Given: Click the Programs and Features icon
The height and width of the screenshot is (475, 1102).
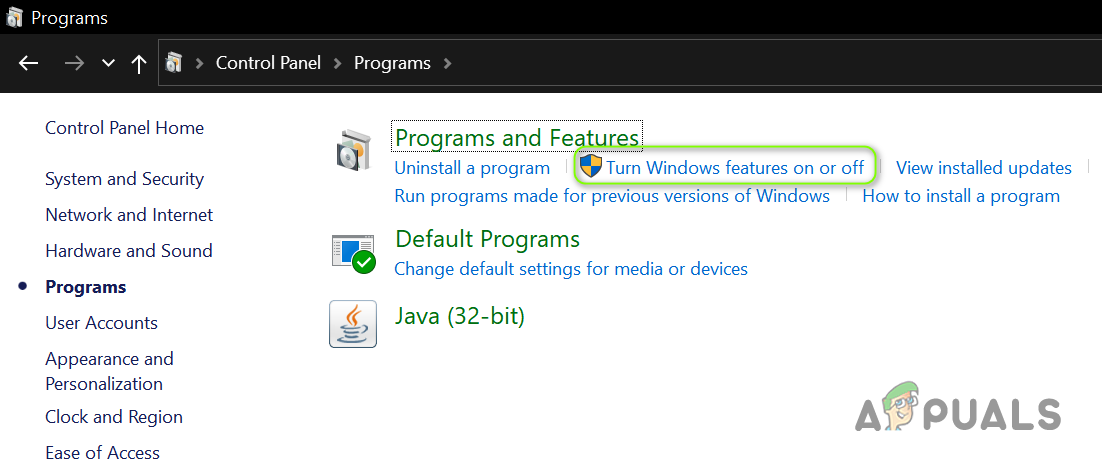Looking at the screenshot, I should point(352,151).
